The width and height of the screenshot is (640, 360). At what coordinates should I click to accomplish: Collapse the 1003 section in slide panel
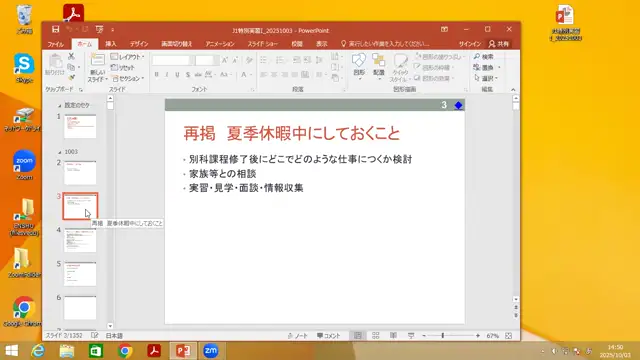60,152
